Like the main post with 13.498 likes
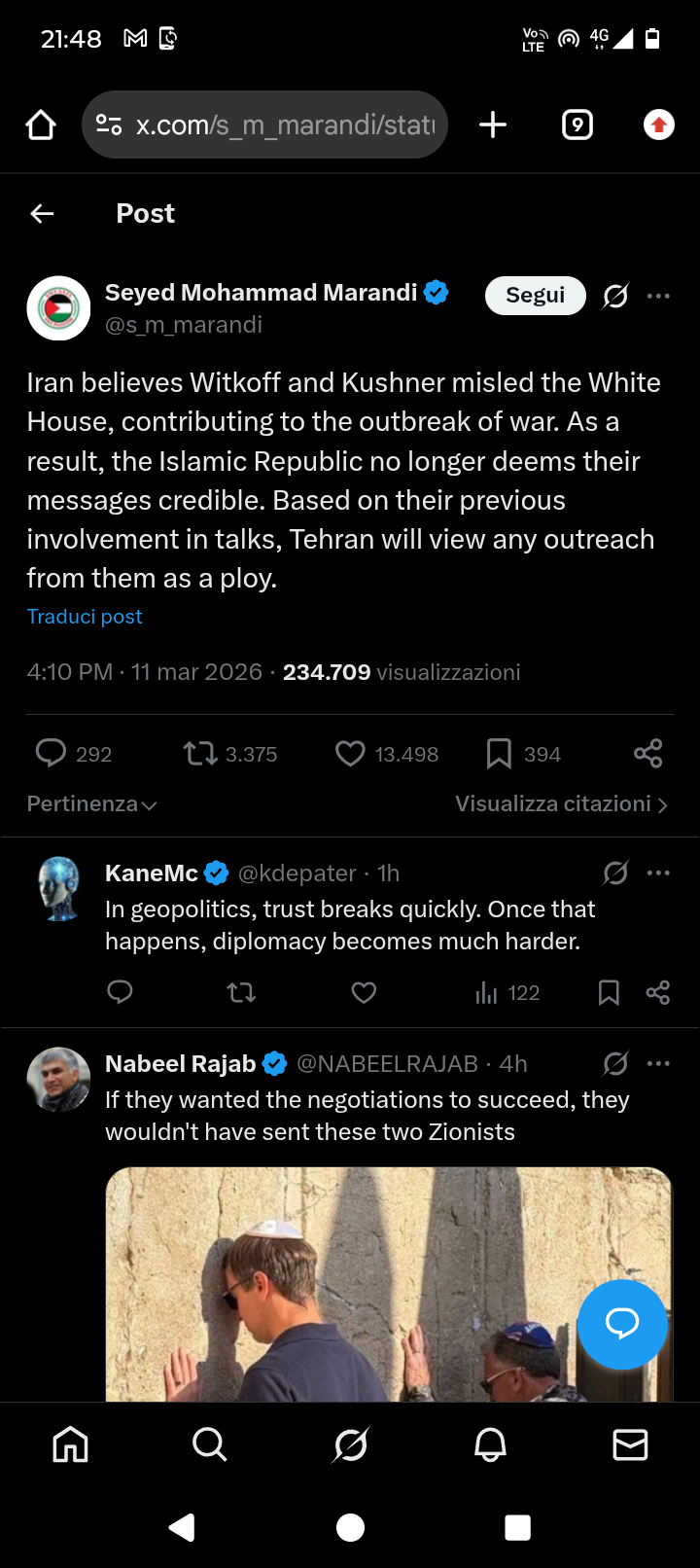Viewport: 700px width, 1568px height. pos(387,754)
